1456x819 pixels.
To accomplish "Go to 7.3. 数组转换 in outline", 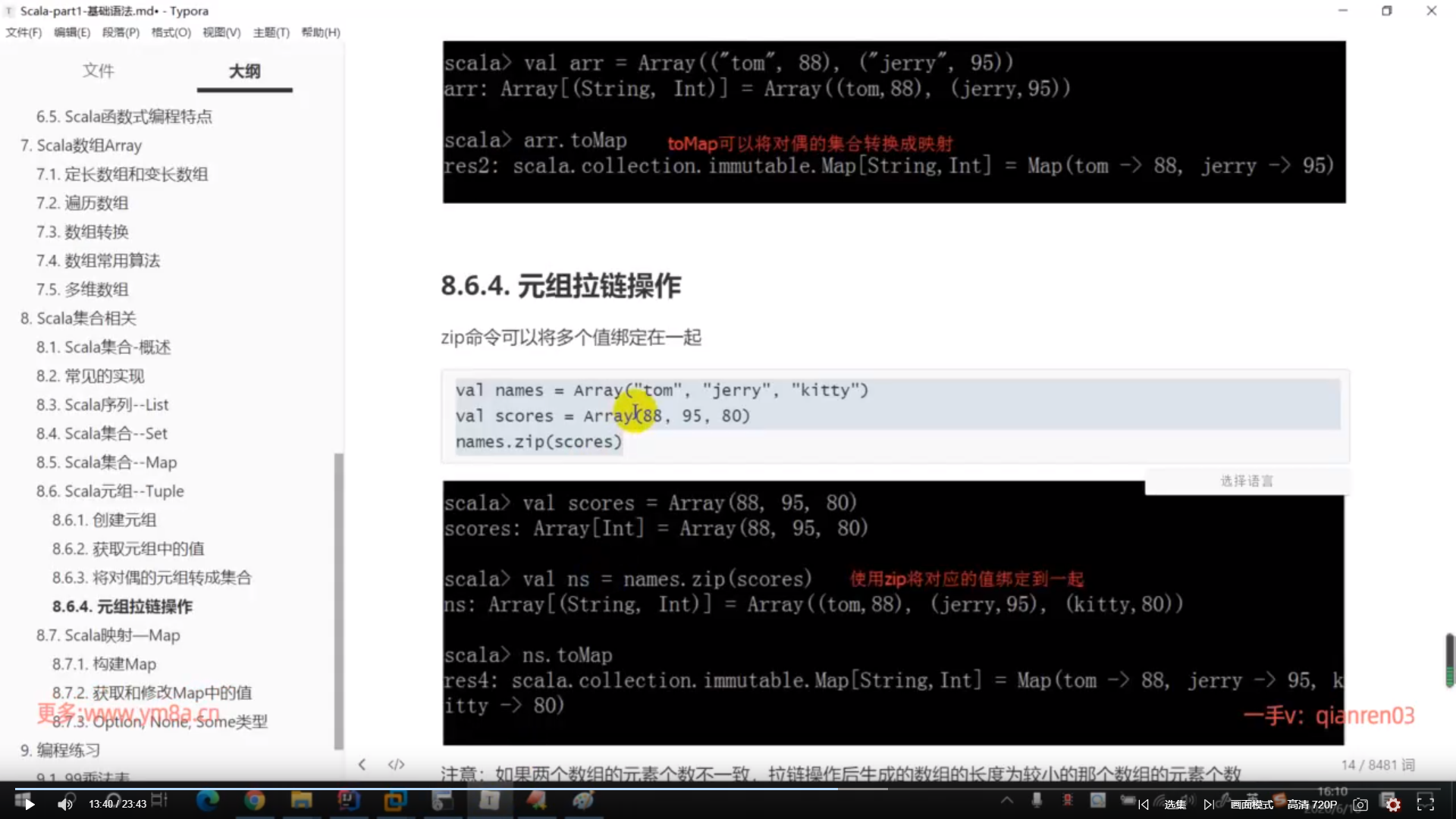I will 82,231.
